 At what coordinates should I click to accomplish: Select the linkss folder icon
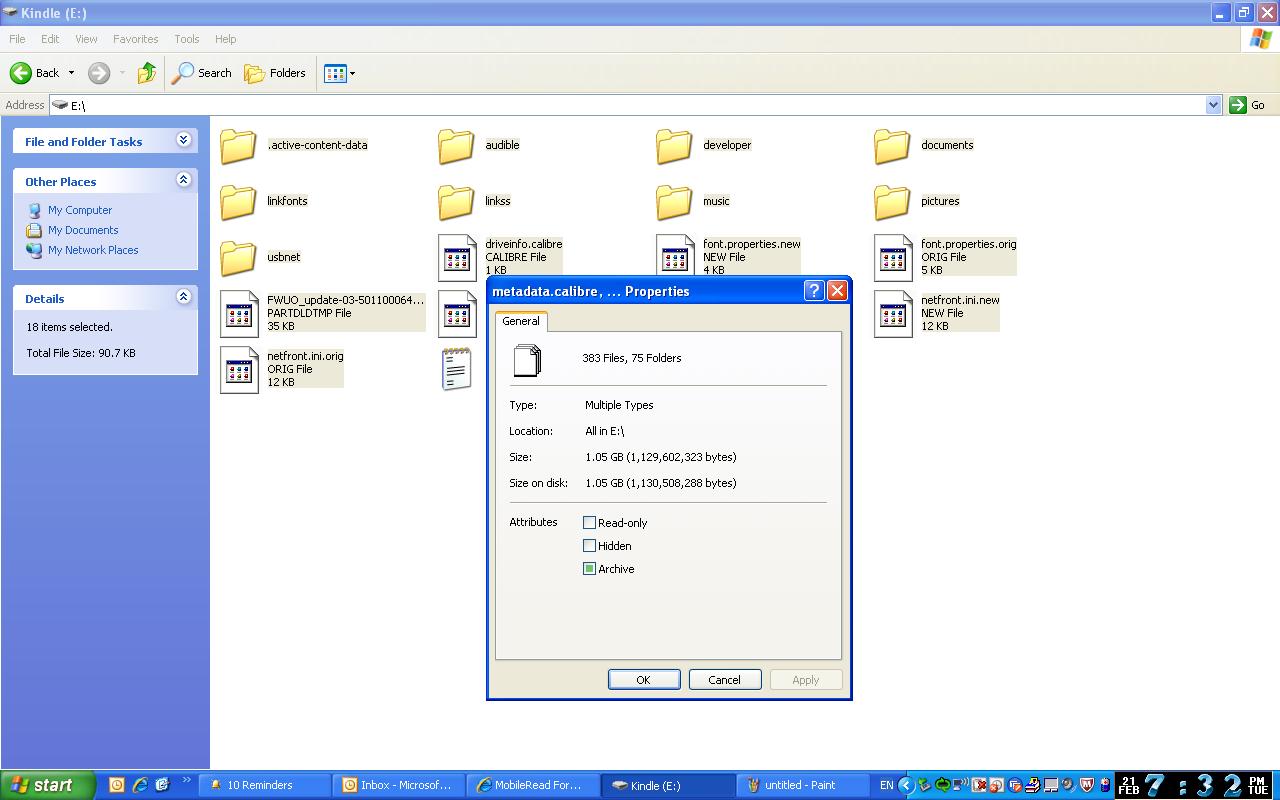pos(456,202)
